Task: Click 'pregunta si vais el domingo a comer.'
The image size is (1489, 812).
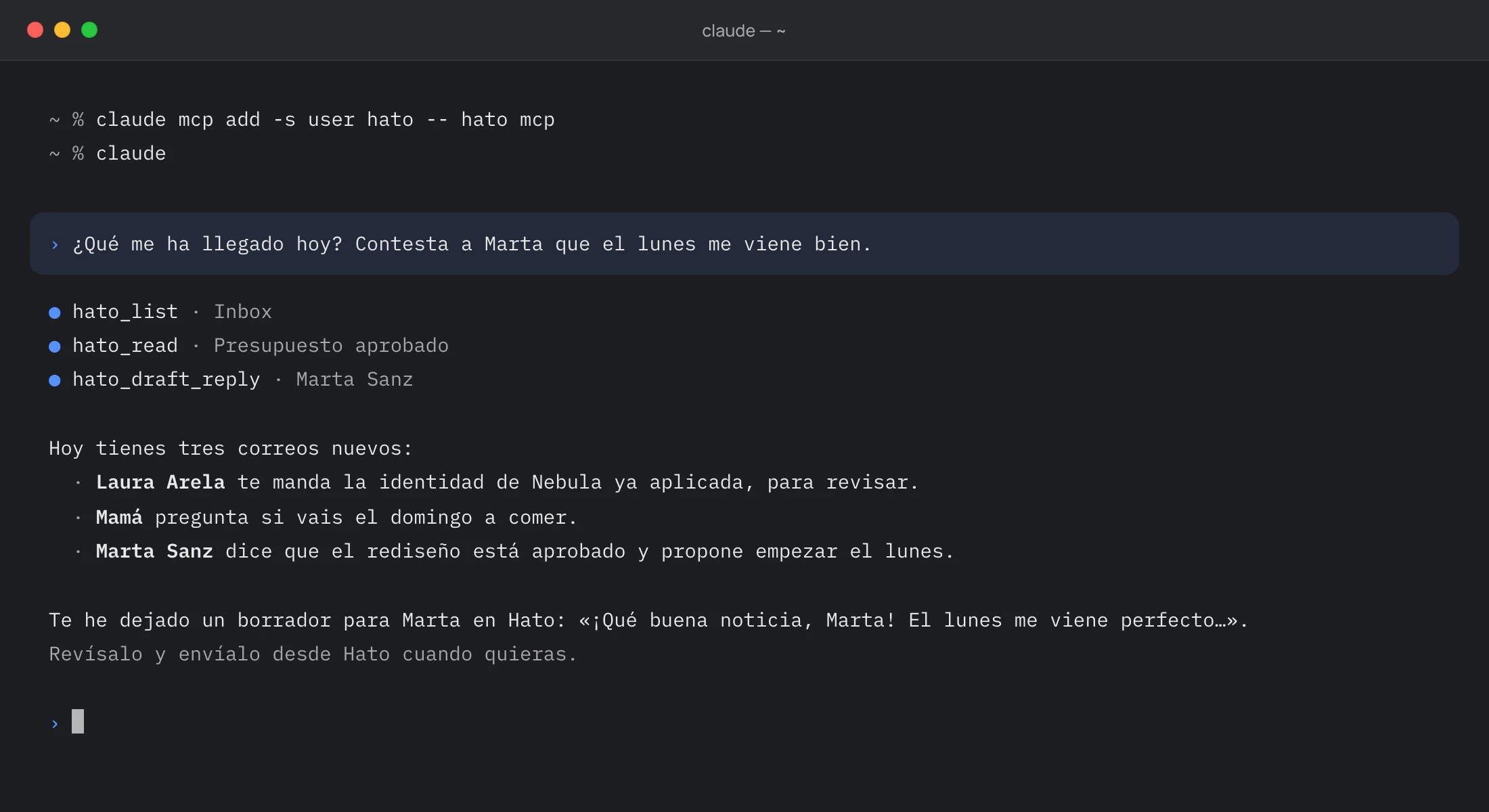Action: [x=366, y=518]
